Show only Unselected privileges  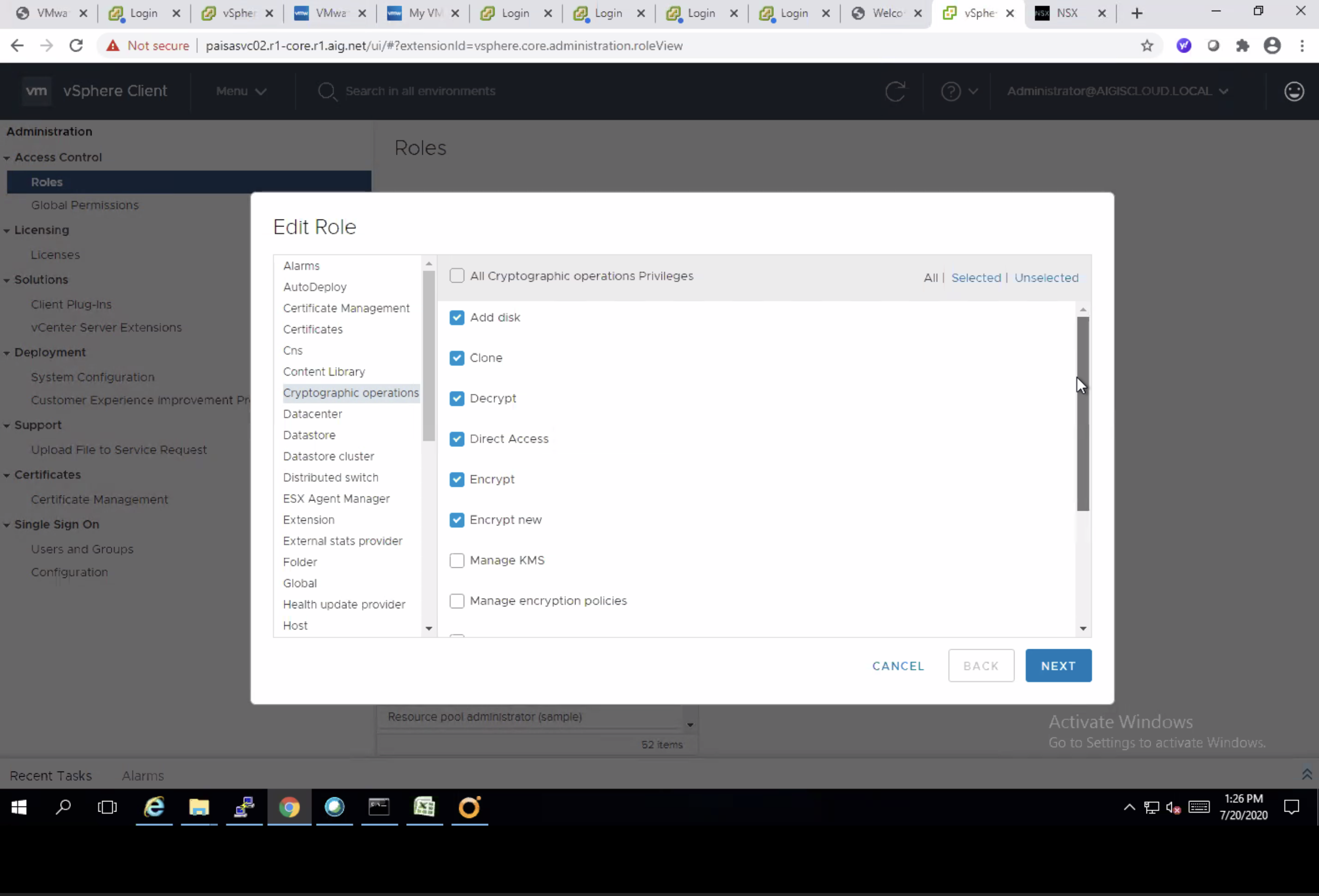click(1046, 278)
